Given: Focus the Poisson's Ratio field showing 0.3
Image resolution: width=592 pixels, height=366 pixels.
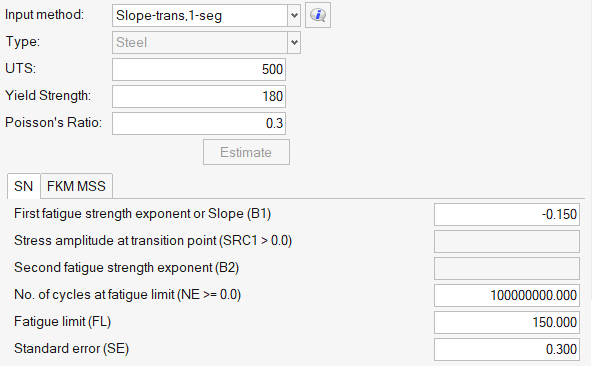Looking at the screenshot, I should (x=199, y=123).
